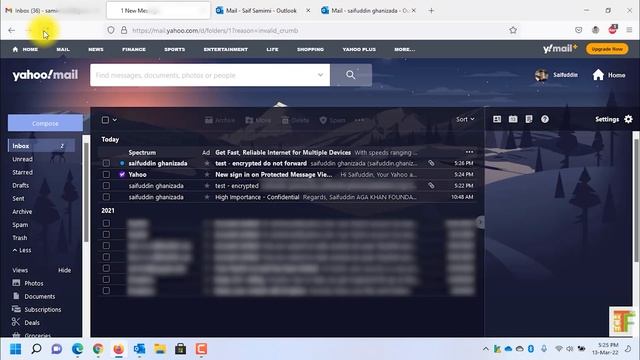Viewport: 640px width, 360px height.
Task: Switch to Gmail Inbox (36) tab
Action: pyautogui.click(x=52, y=11)
